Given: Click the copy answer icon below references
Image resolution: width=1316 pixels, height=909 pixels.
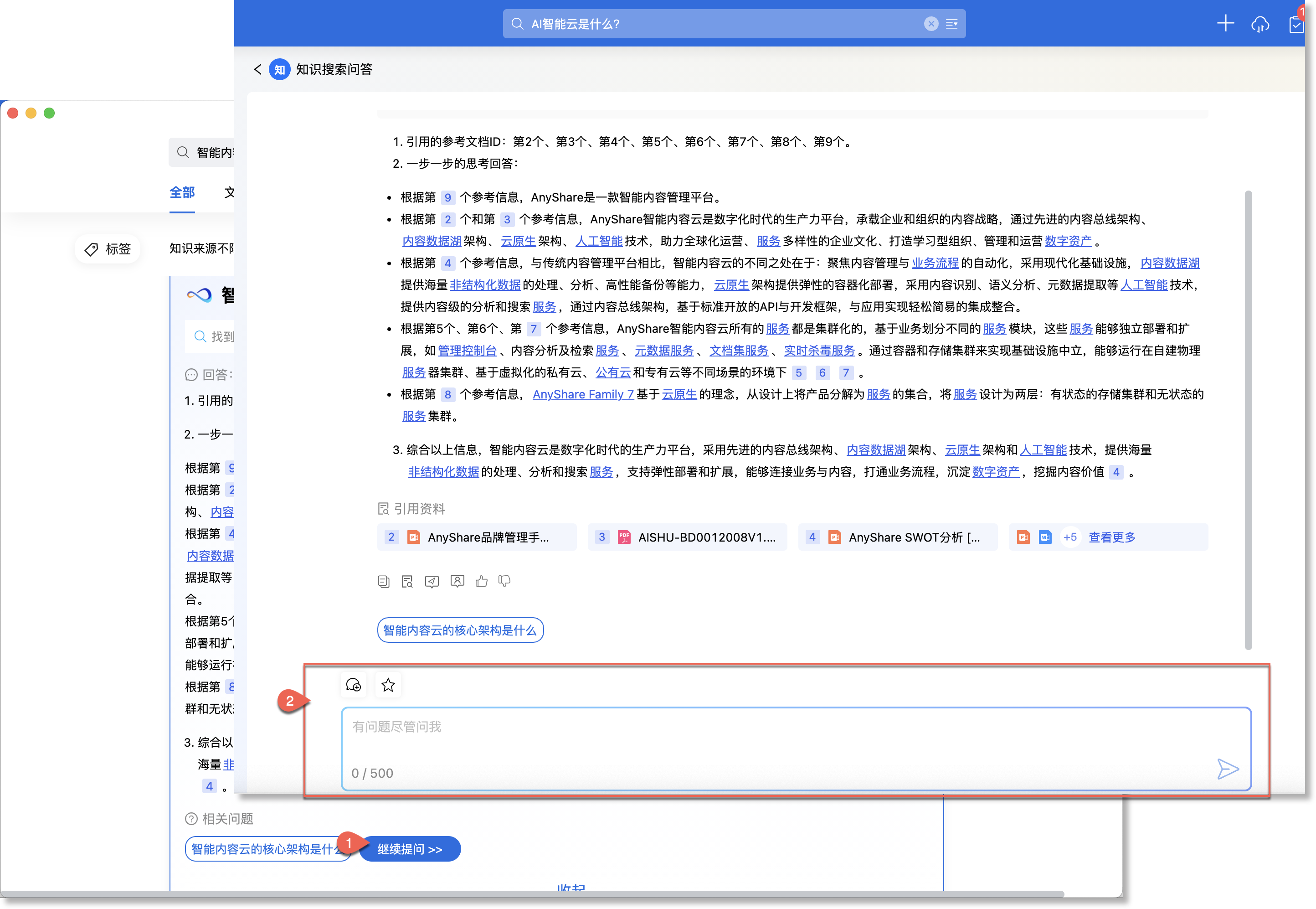Looking at the screenshot, I should point(384,581).
